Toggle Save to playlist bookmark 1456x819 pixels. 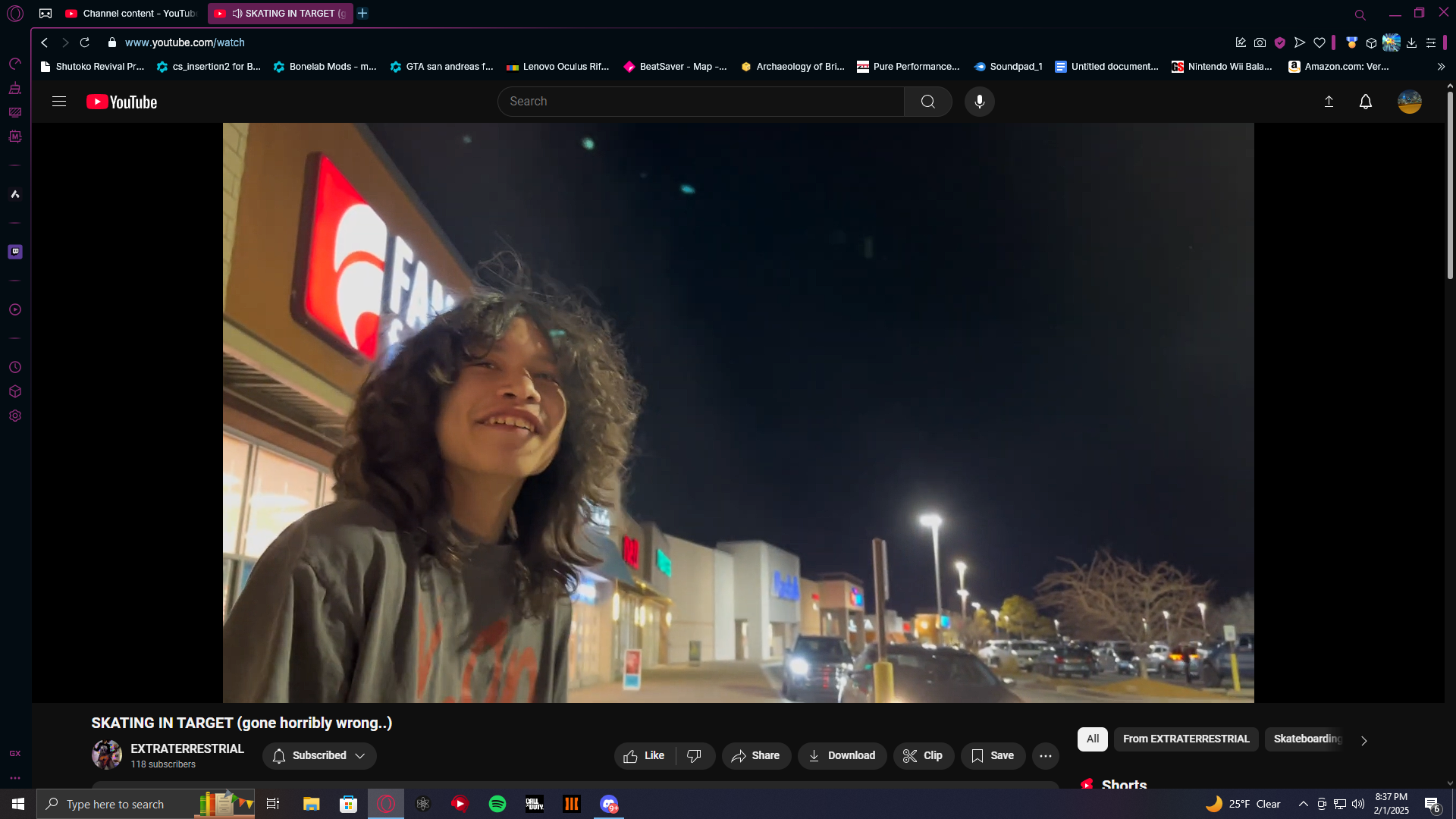click(992, 755)
